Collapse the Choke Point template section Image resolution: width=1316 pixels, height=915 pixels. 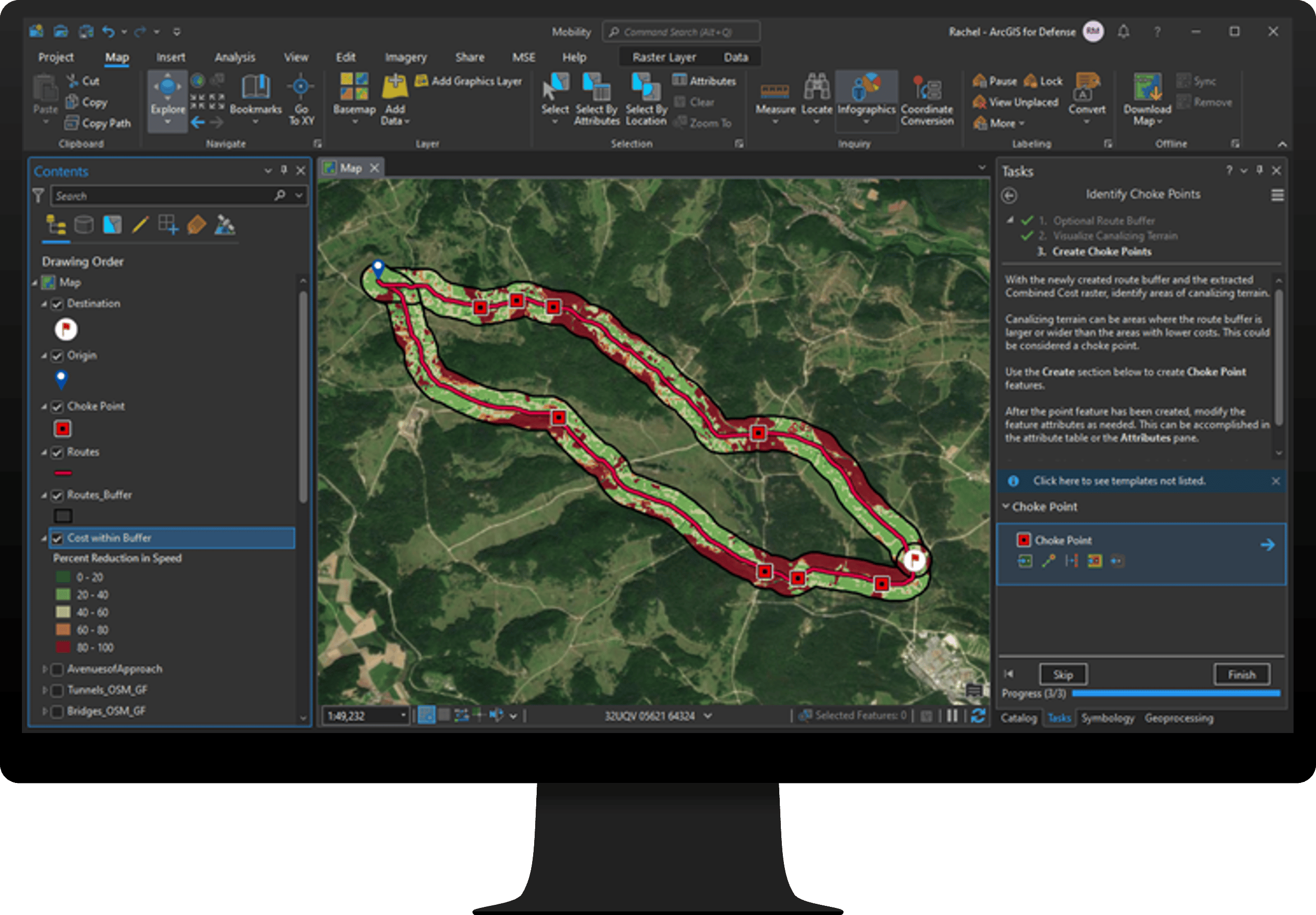[x=1005, y=507]
